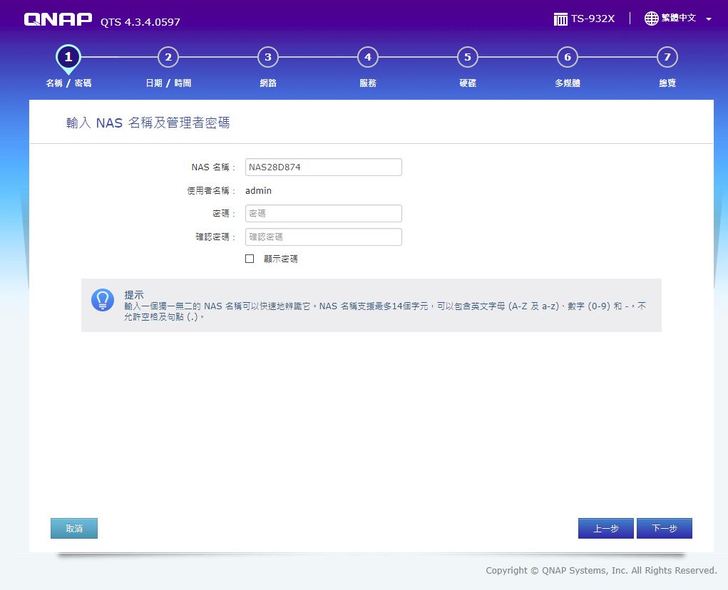
Task: Click the 確認密碼 confirm password field
Action: click(x=323, y=237)
